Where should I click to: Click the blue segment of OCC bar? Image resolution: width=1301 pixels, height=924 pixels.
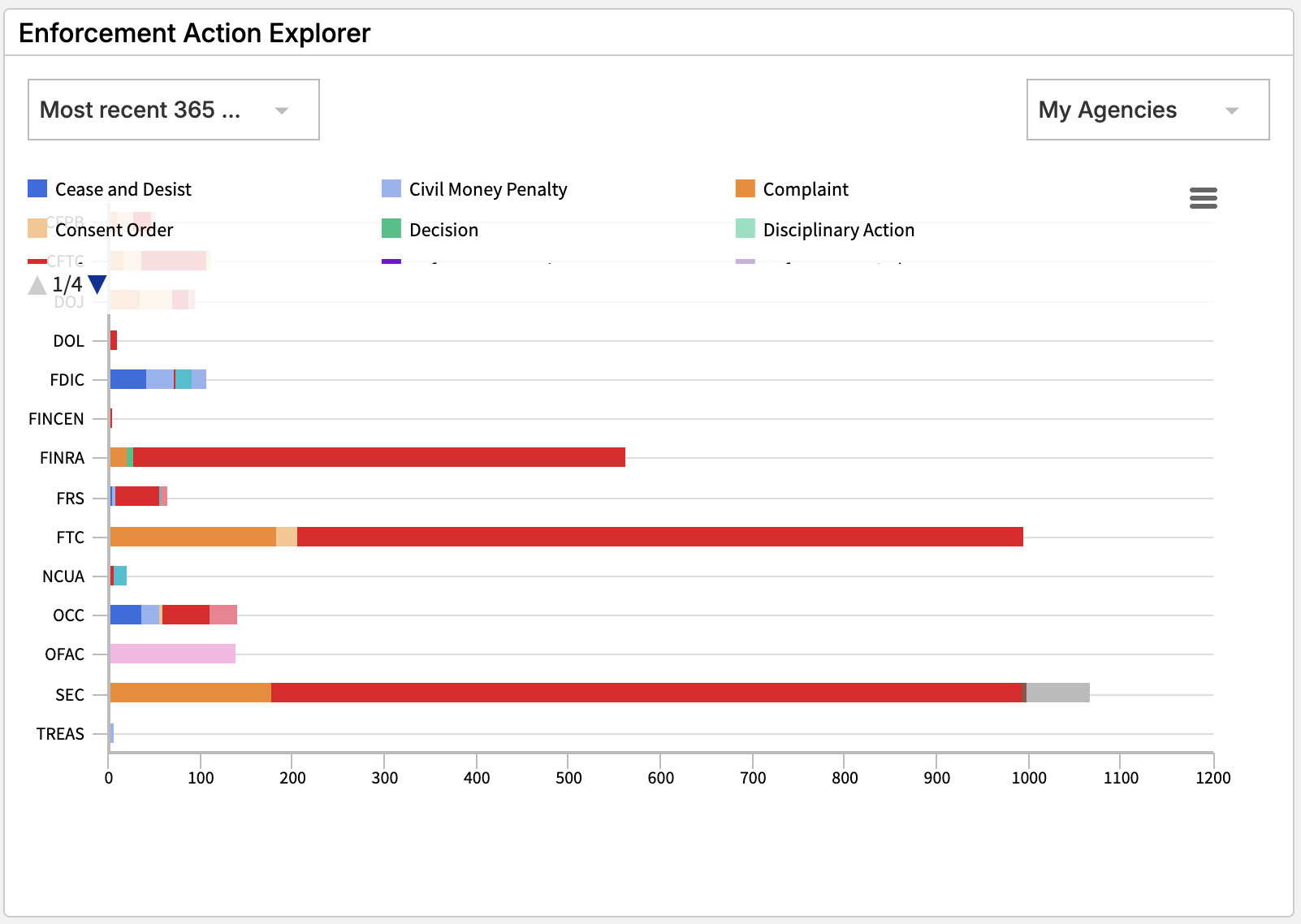(125, 615)
